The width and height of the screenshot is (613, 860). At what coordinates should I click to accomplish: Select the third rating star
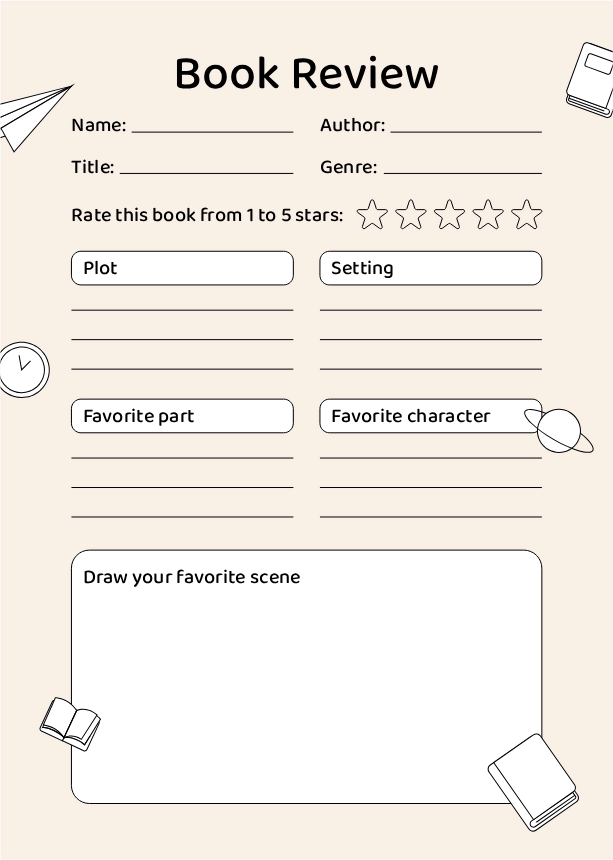point(449,214)
